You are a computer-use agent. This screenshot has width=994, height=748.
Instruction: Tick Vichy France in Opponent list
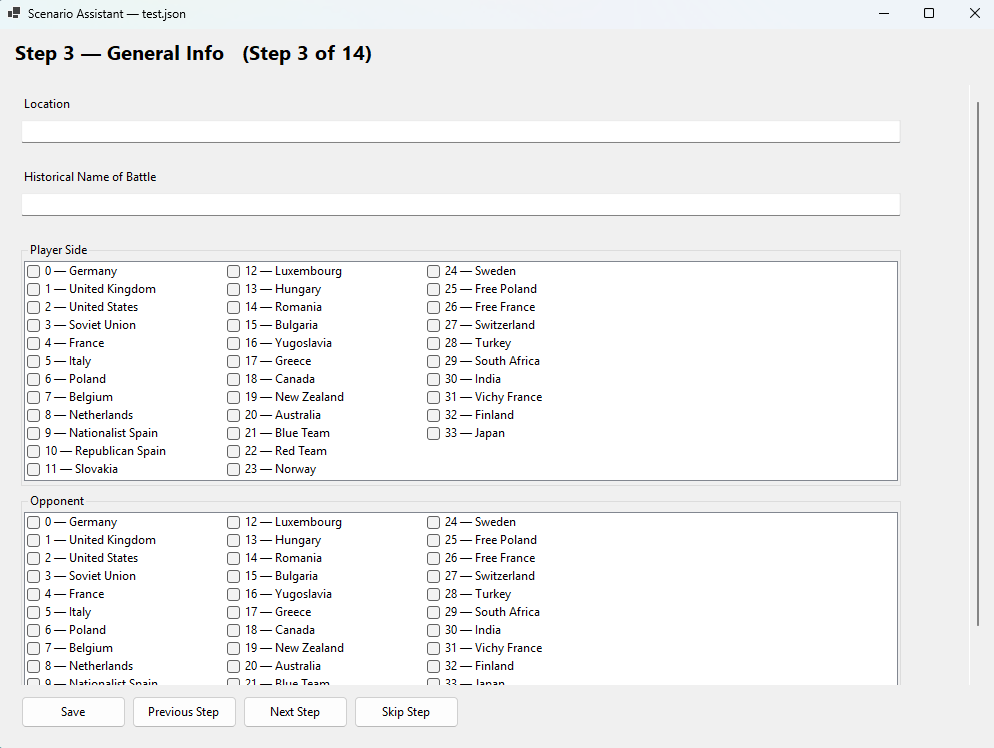[433, 648]
